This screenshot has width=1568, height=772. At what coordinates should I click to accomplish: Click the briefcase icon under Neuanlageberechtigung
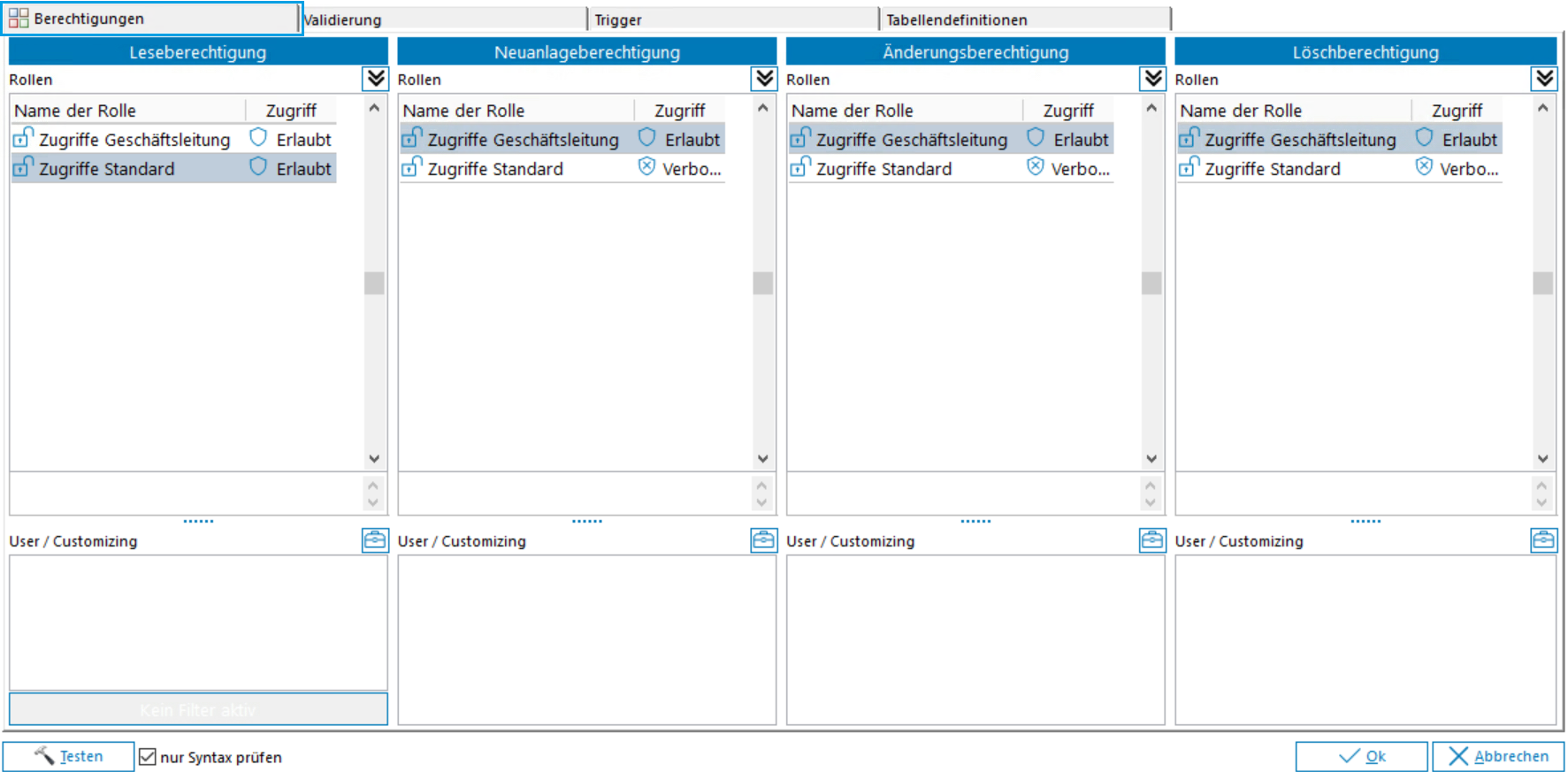pyautogui.click(x=763, y=540)
